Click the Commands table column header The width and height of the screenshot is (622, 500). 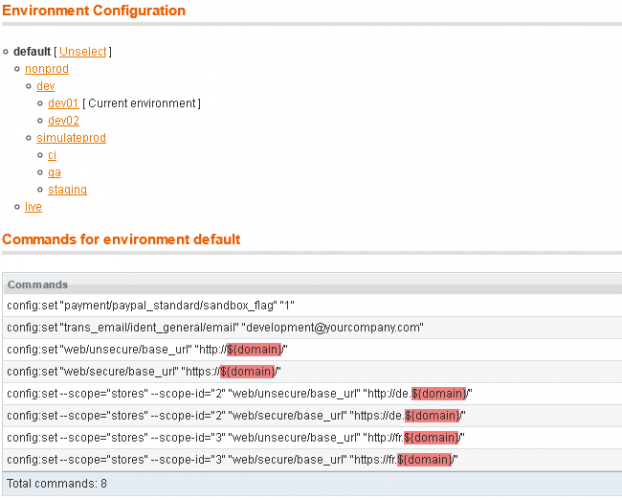pos(312,285)
